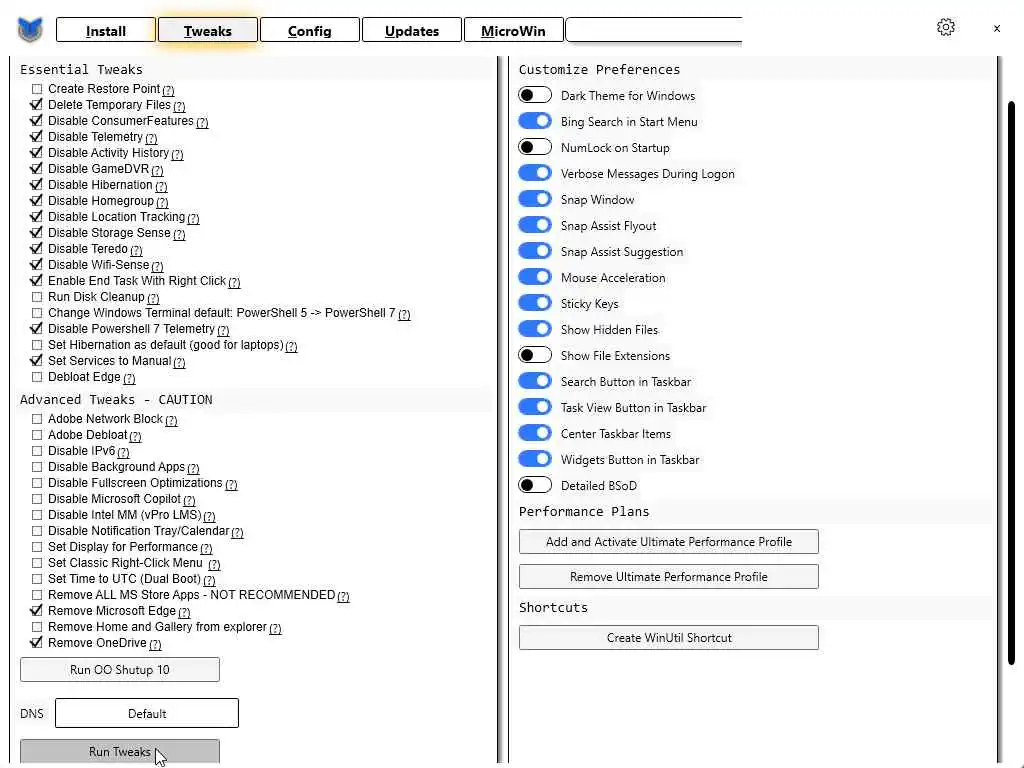This screenshot has height=768, width=1024.
Task: Open the MicroWin tab
Action: coord(513,31)
